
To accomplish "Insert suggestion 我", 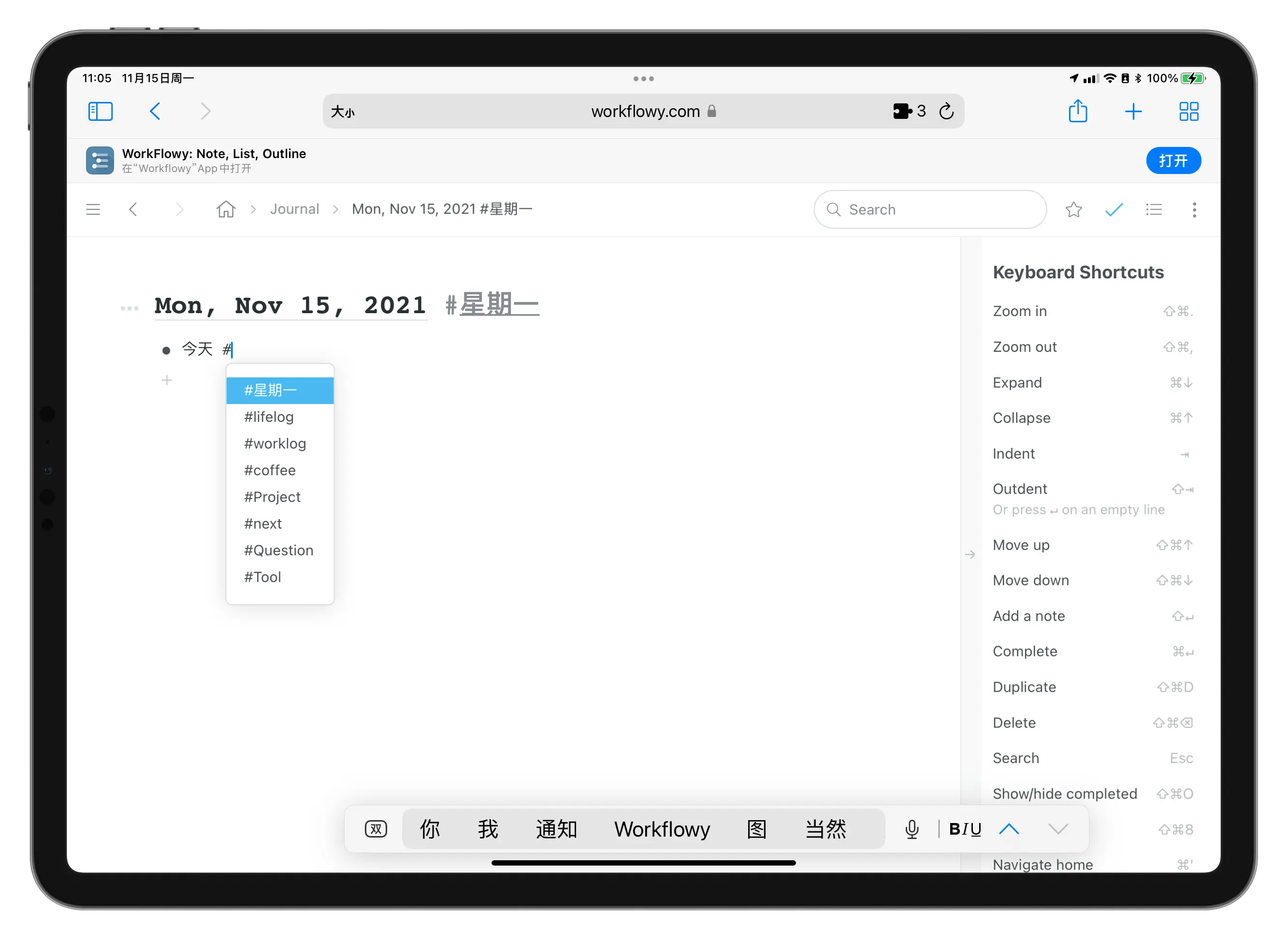I will (x=488, y=829).
